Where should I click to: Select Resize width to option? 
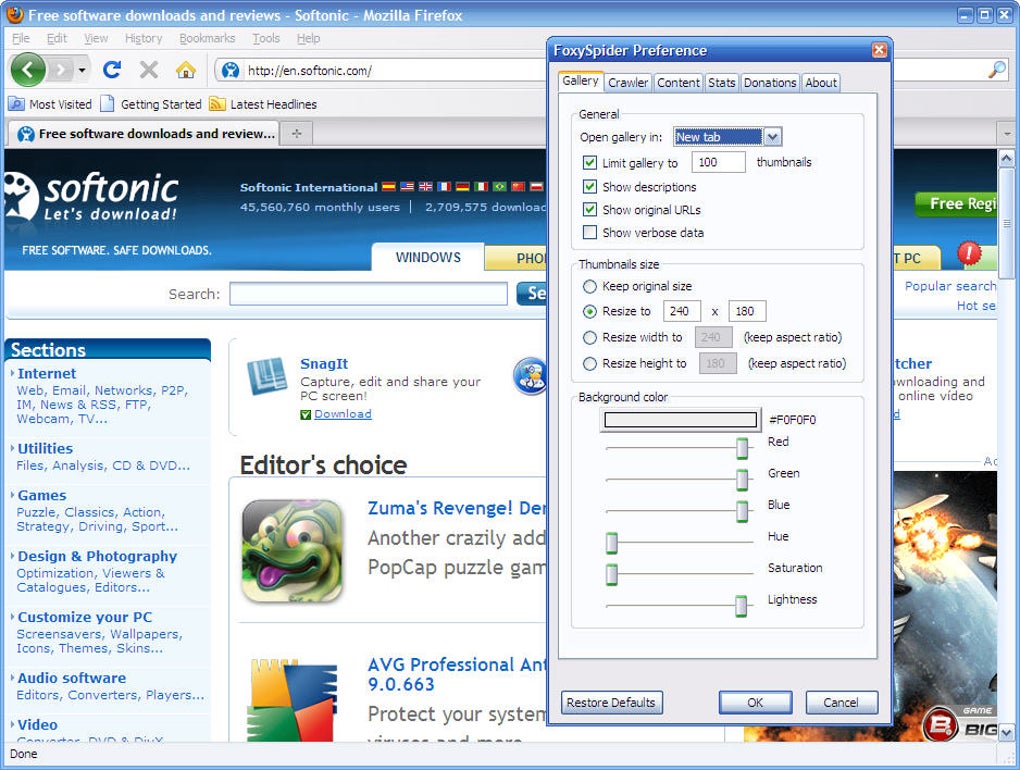click(x=590, y=338)
